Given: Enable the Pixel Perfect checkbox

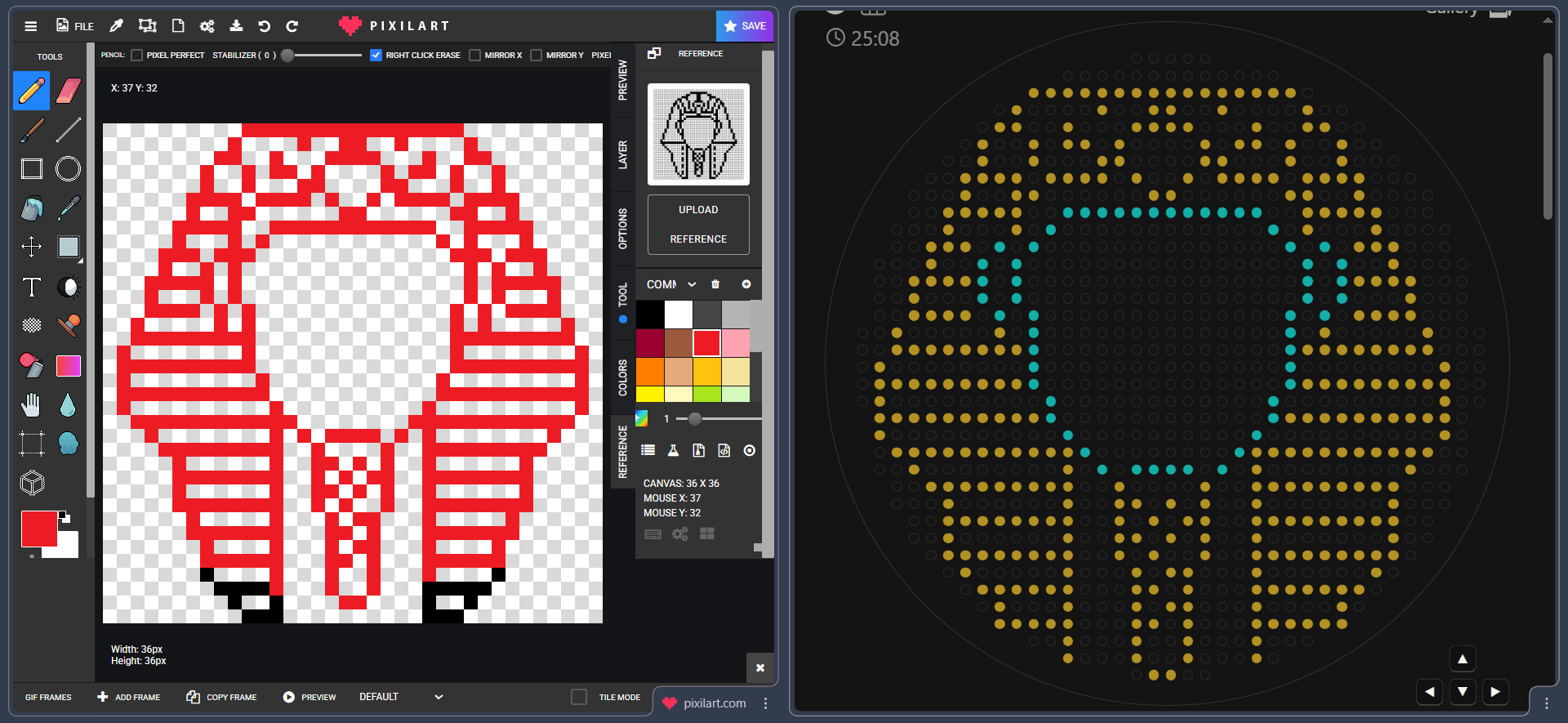Looking at the screenshot, I should [x=136, y=56].
